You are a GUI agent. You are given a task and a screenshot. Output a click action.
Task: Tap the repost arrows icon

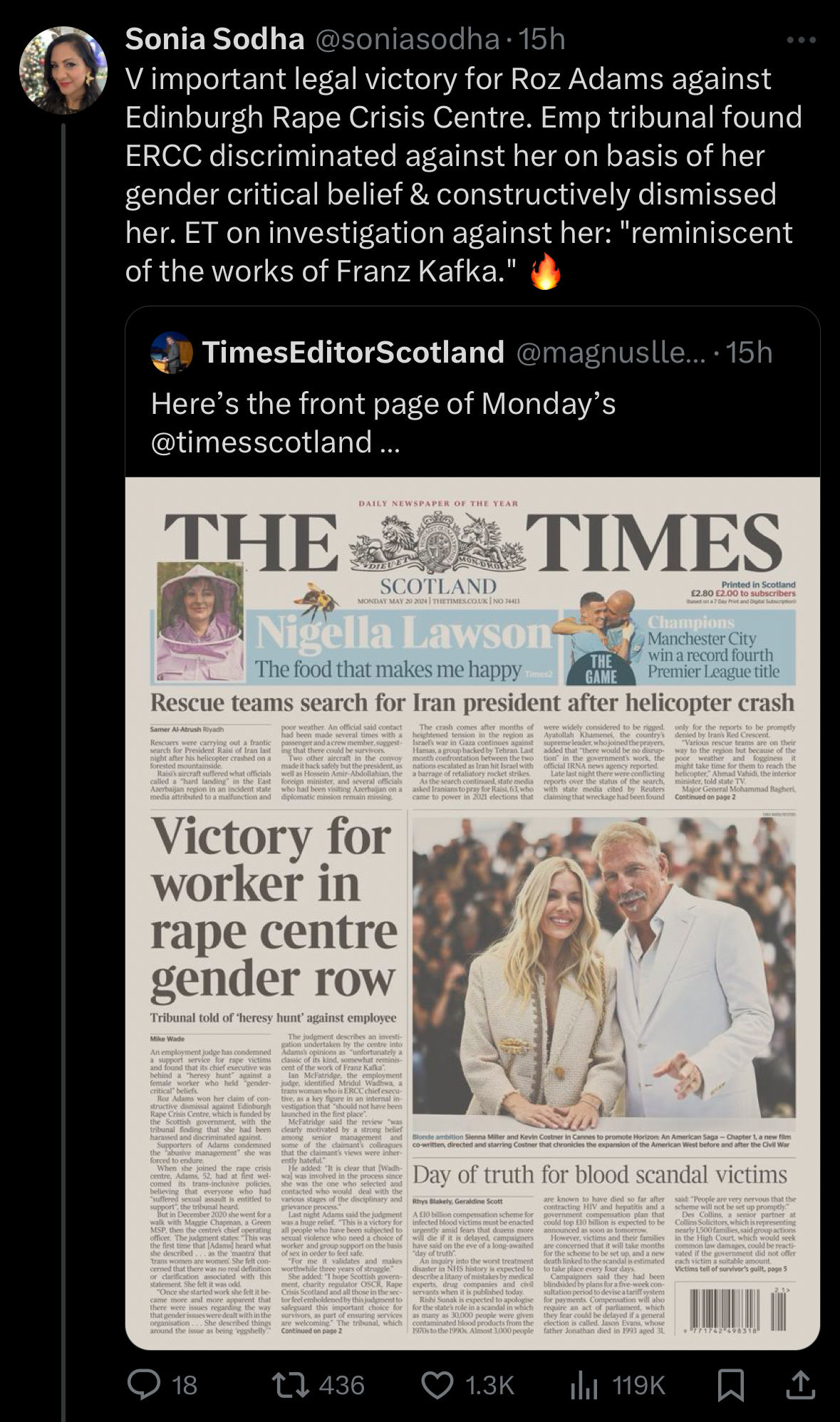pos(291,1385)
